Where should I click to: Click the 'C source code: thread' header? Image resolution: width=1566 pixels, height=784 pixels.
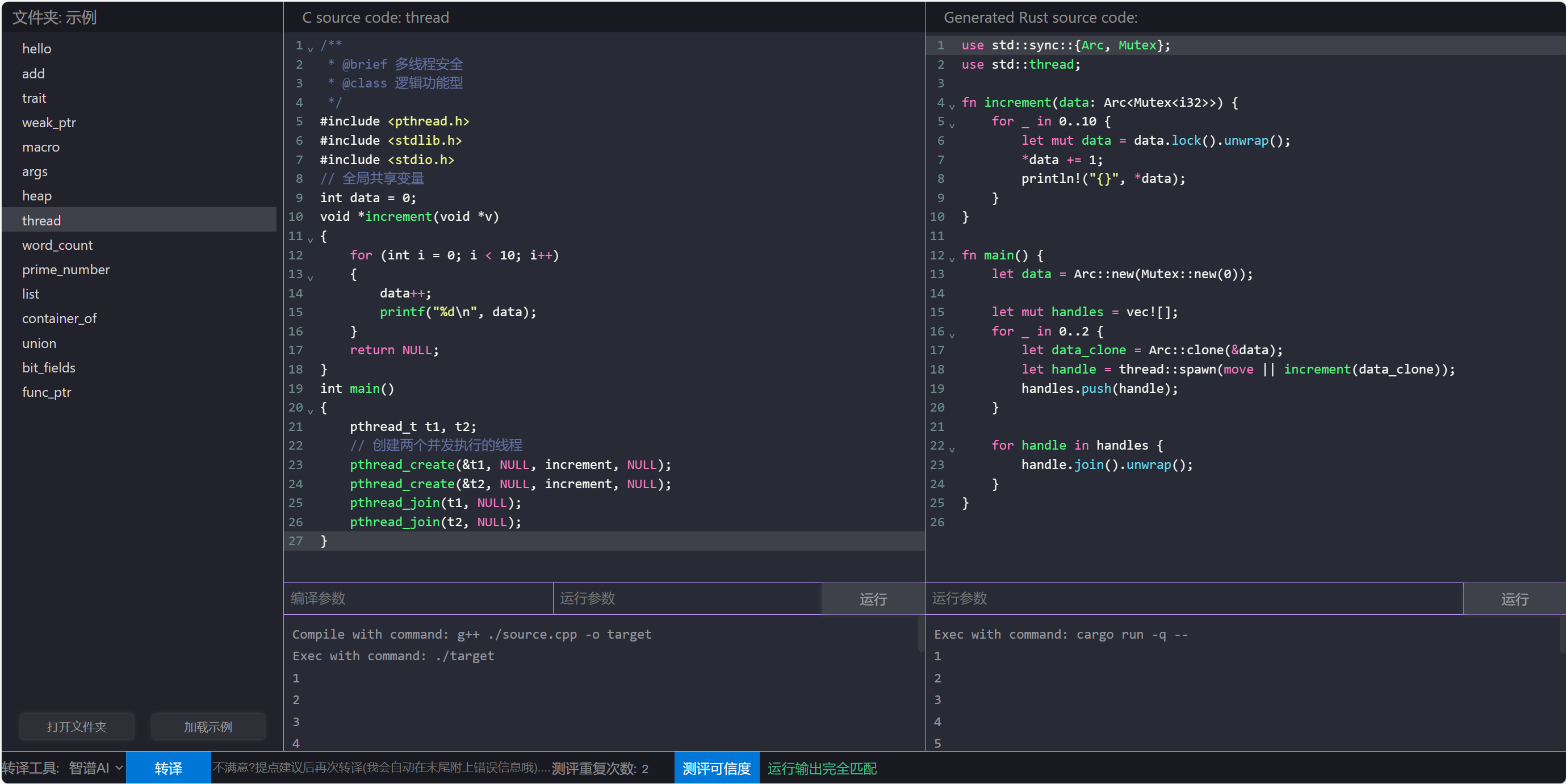pyautogui.click(x=376, y=17)
